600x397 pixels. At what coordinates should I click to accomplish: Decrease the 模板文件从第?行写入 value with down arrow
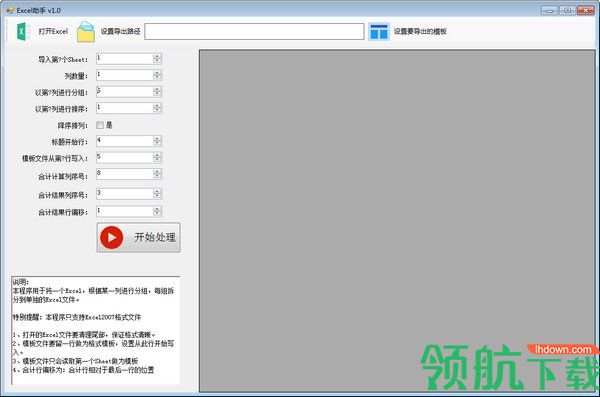157,160
